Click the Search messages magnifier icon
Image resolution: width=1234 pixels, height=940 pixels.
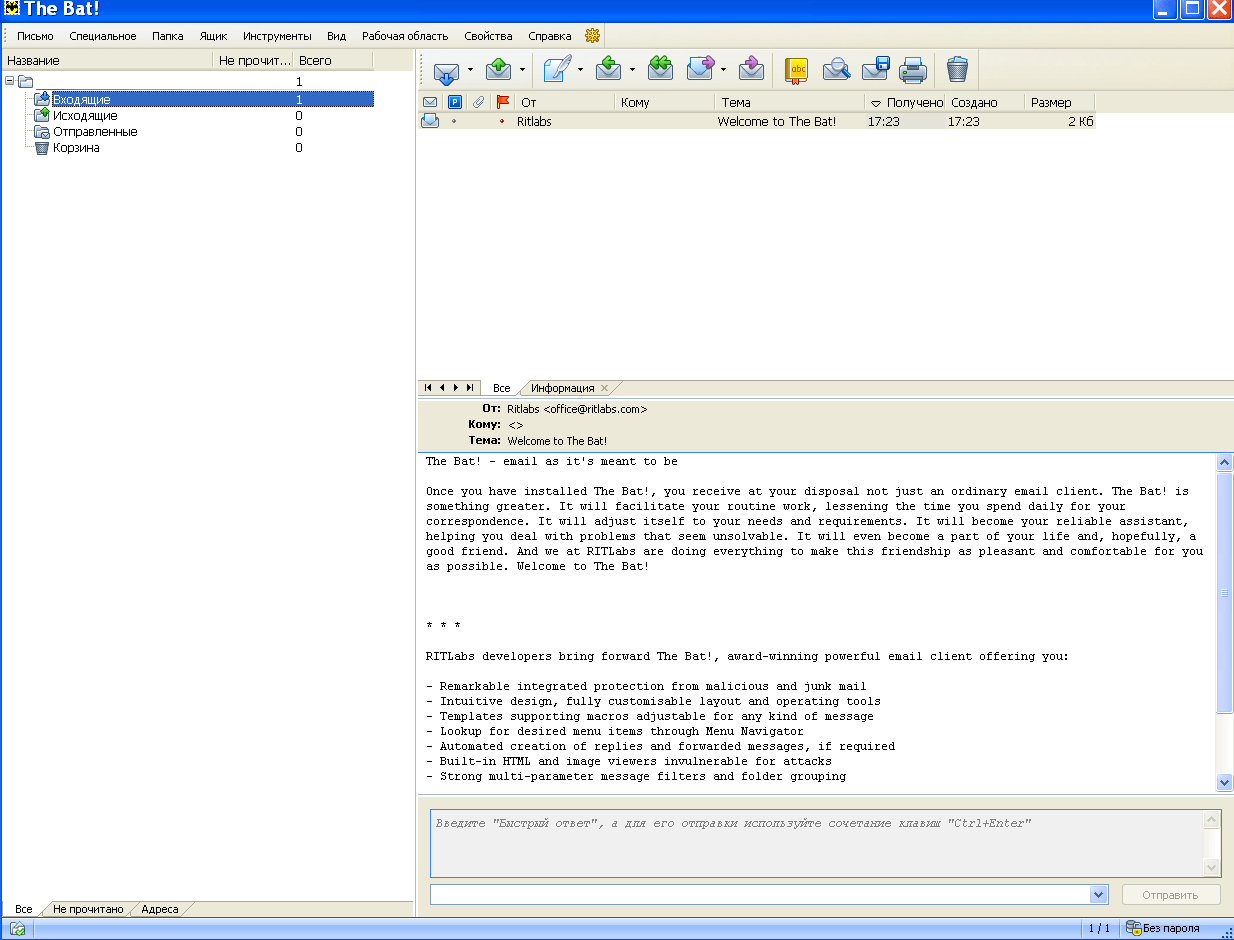836,70
